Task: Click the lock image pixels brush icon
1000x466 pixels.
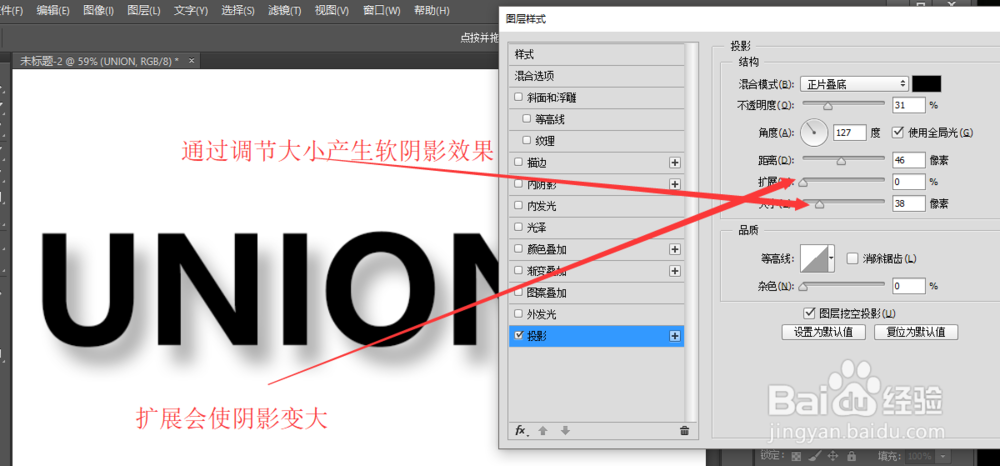Action: (x=814, y=456)
